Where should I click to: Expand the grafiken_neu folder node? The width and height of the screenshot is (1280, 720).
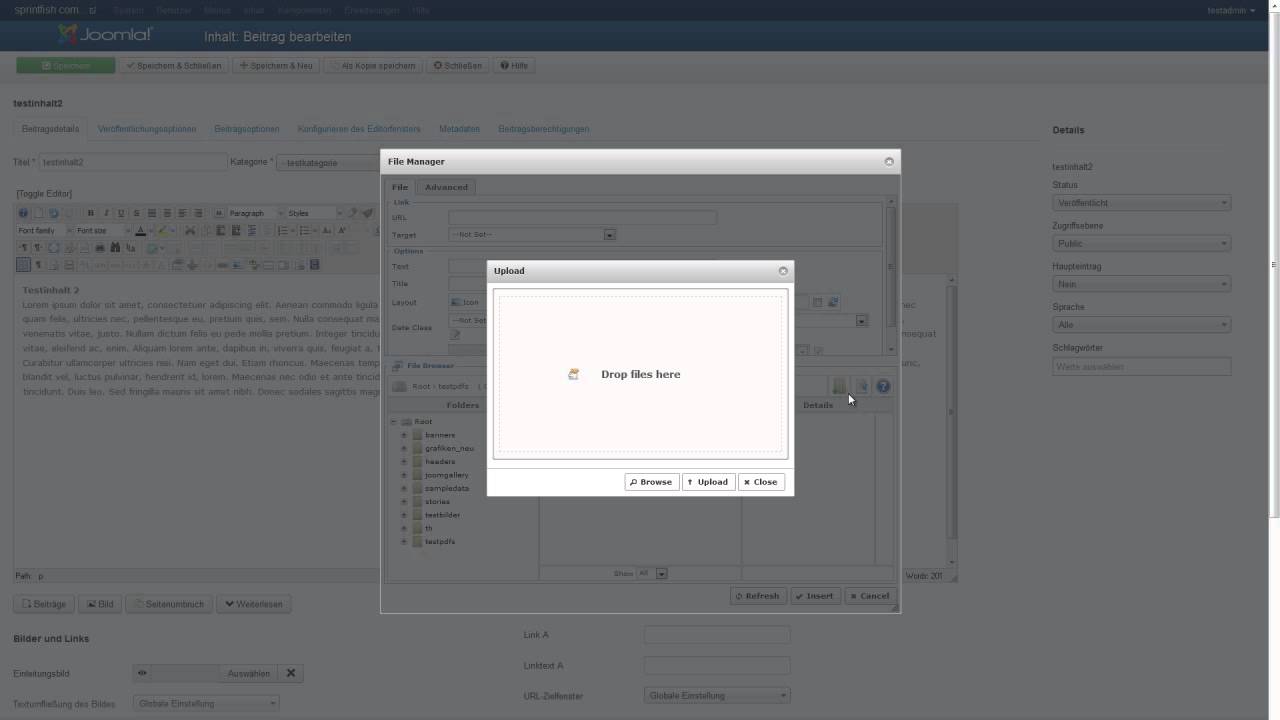(404, 448)
